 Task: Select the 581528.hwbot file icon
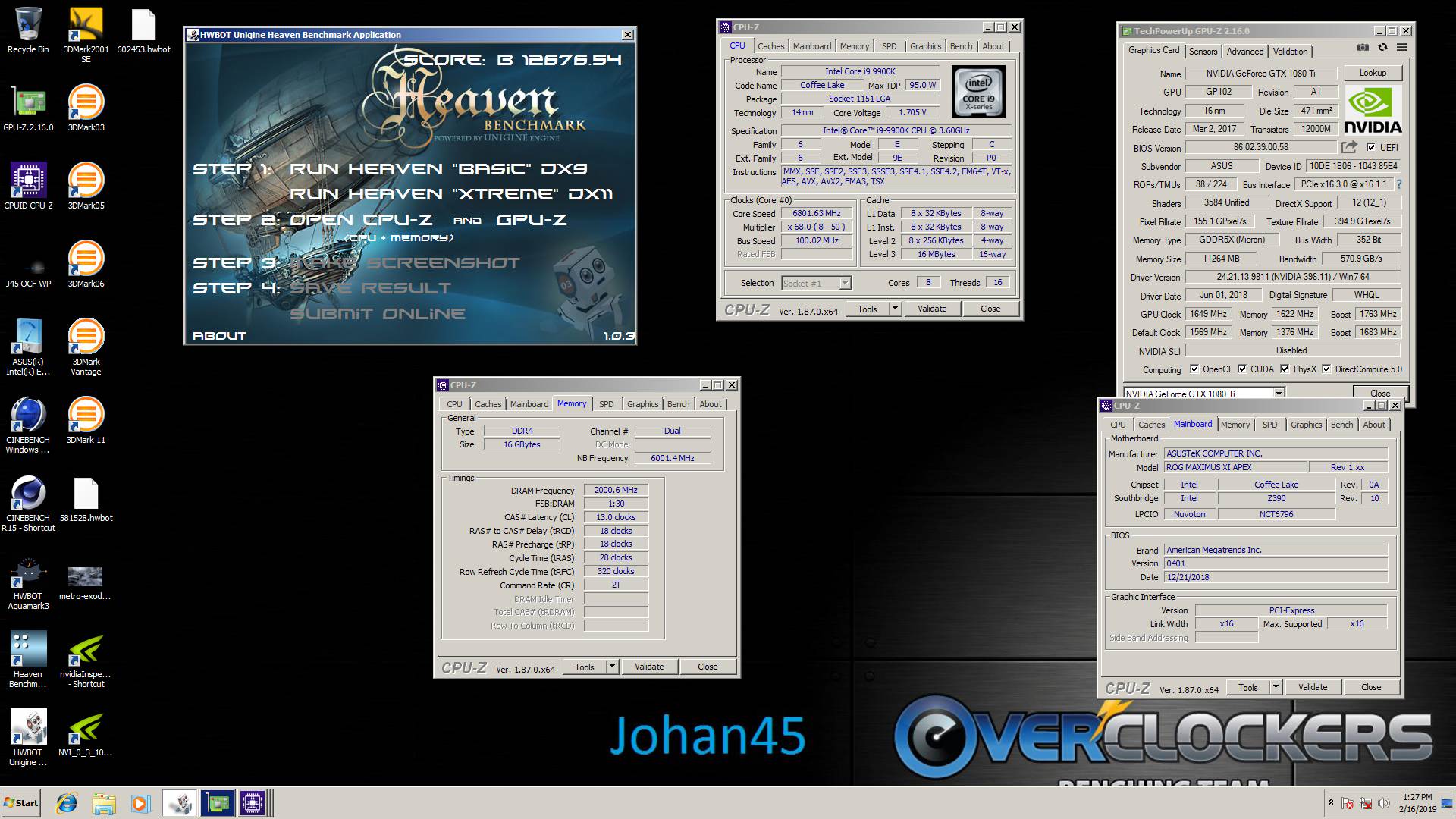click(86, 499)
